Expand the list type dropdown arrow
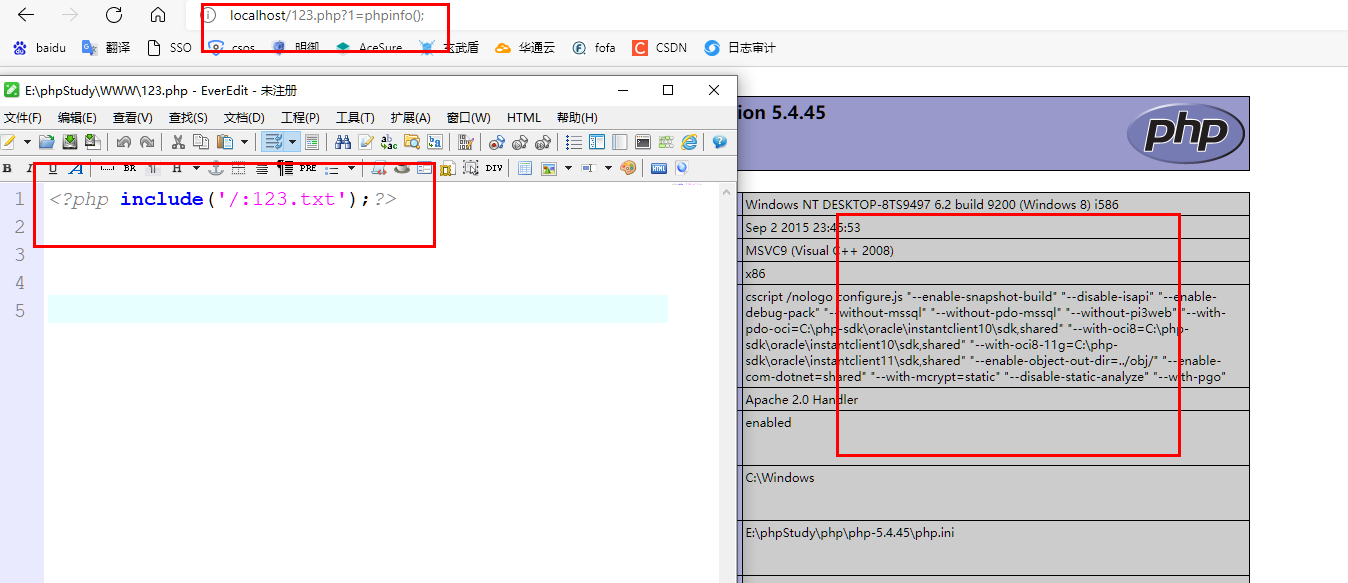The image size is (1348, 583). coord(351,168)
